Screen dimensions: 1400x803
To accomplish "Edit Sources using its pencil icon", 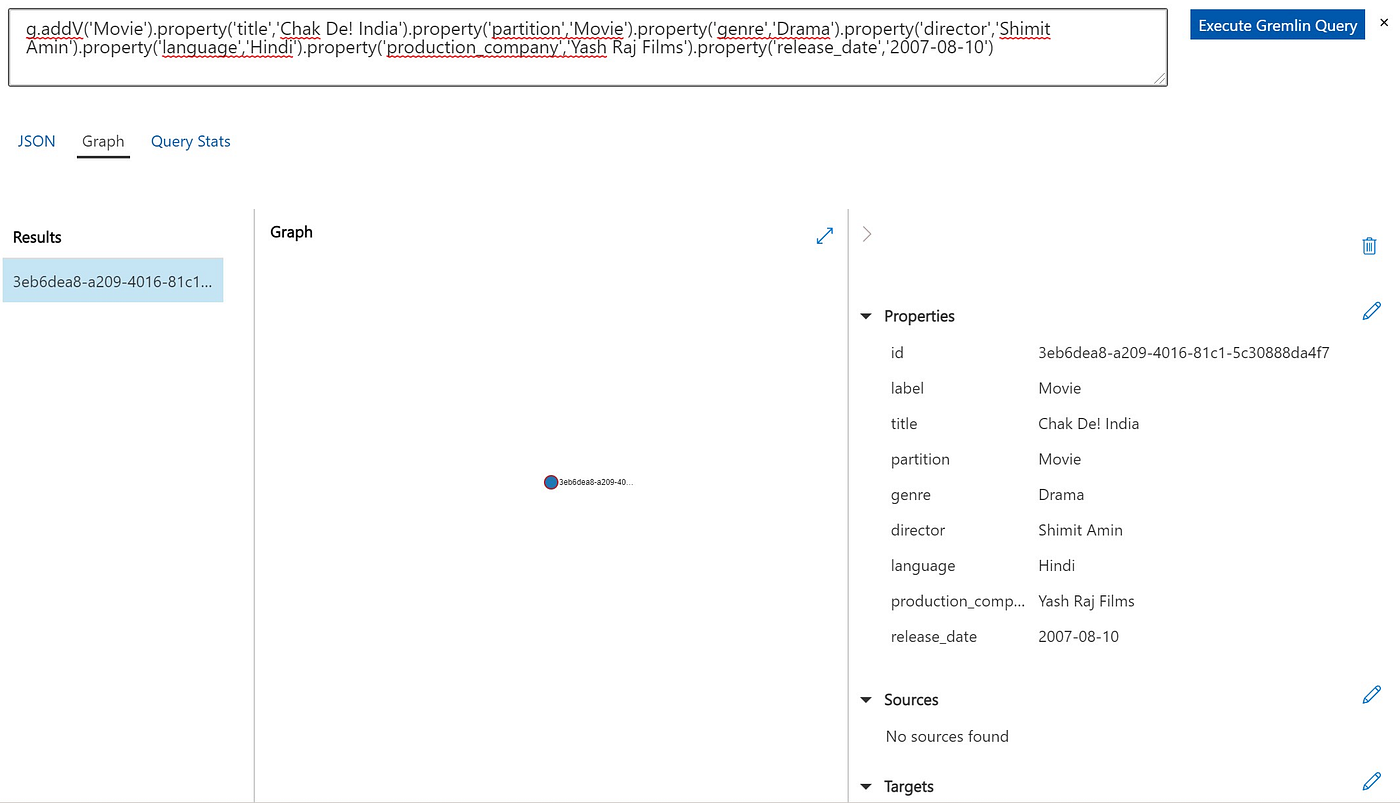I will tap(1371, 694).
